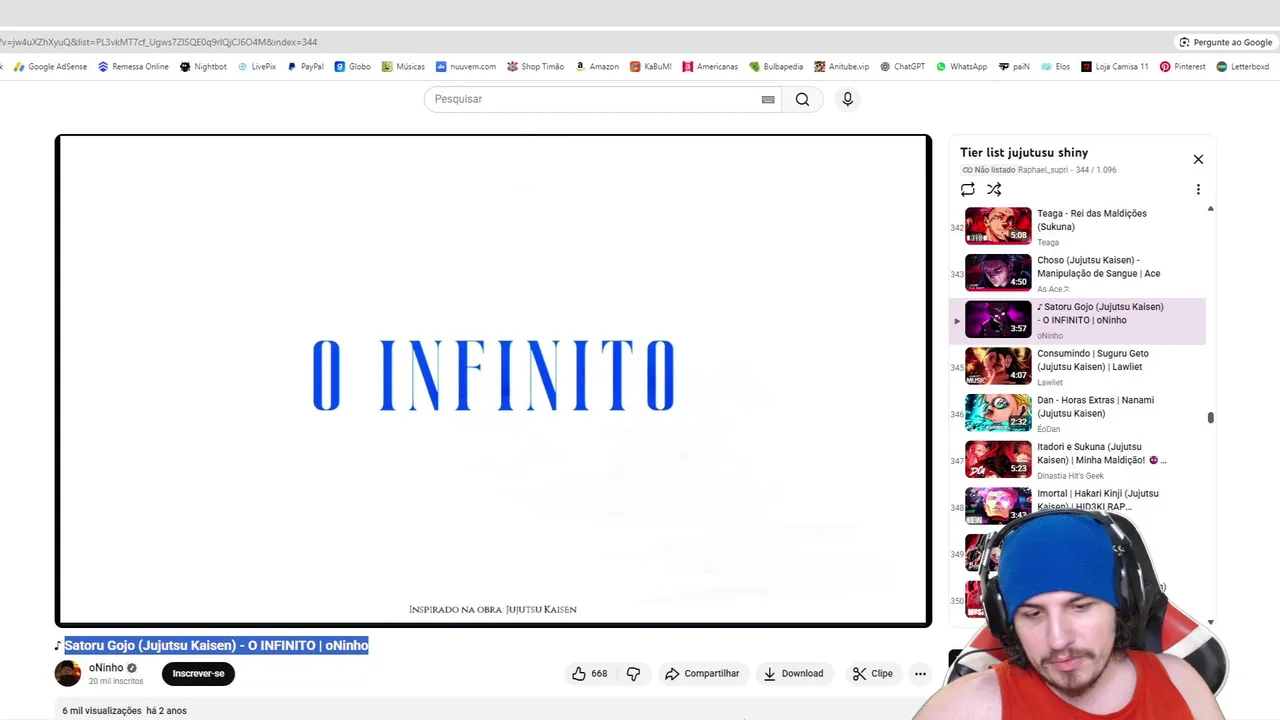The width and height of the screenshot is (1280, 720).
Task: Open Remessa Online bookmark
Action: coord(133,67)
